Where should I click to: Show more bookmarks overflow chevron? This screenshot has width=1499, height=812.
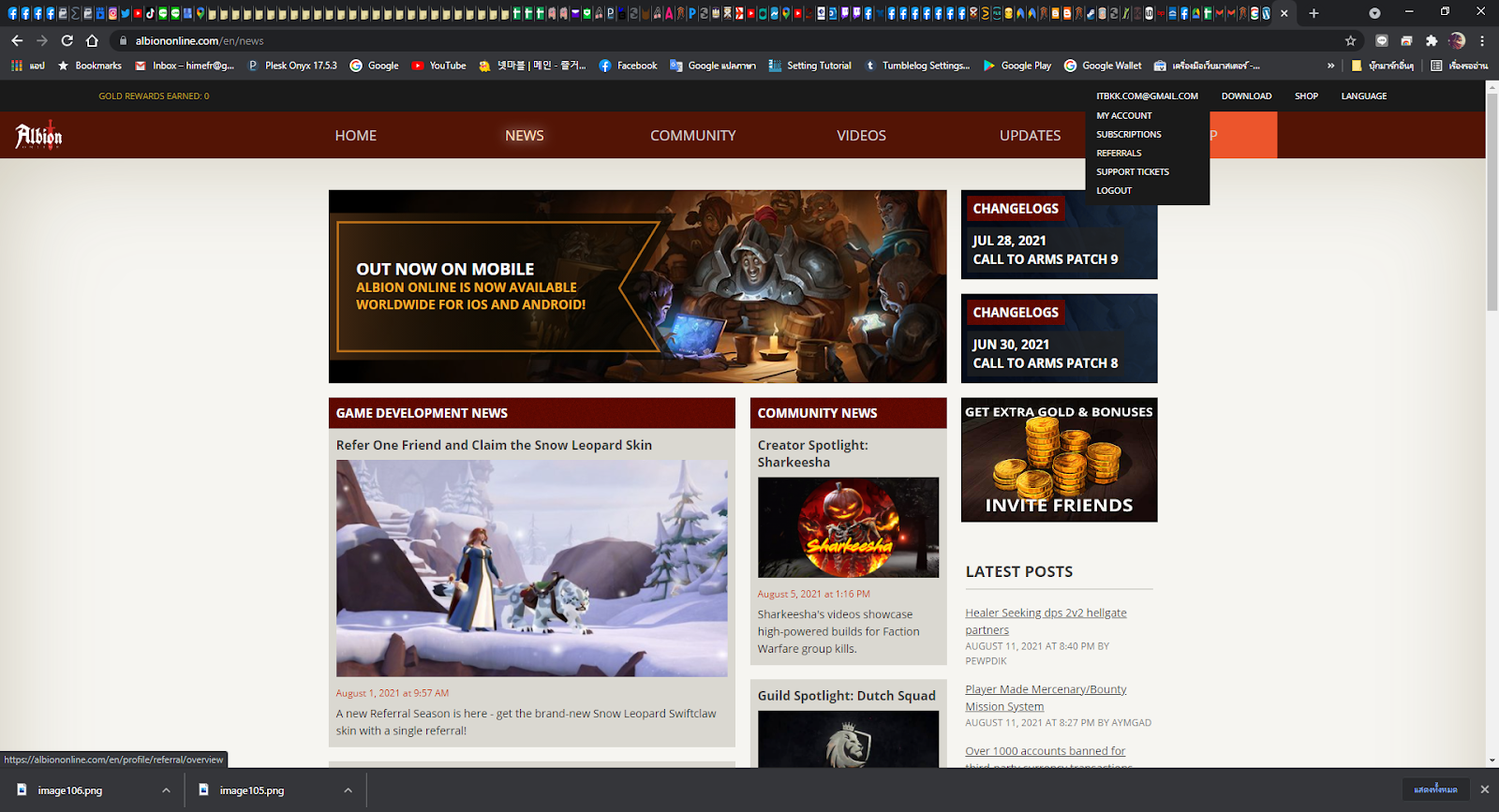[x=1330, y=66]
